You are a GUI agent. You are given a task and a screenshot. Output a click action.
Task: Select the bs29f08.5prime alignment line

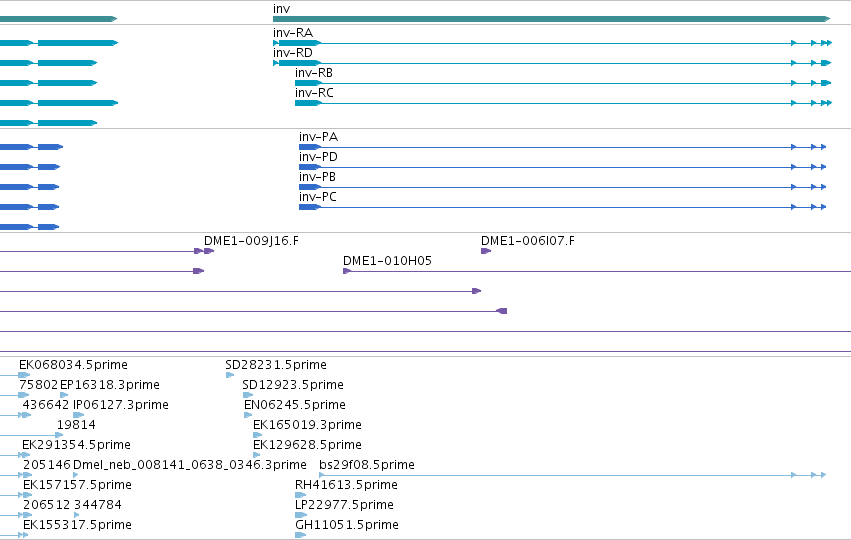click(573, 475)
